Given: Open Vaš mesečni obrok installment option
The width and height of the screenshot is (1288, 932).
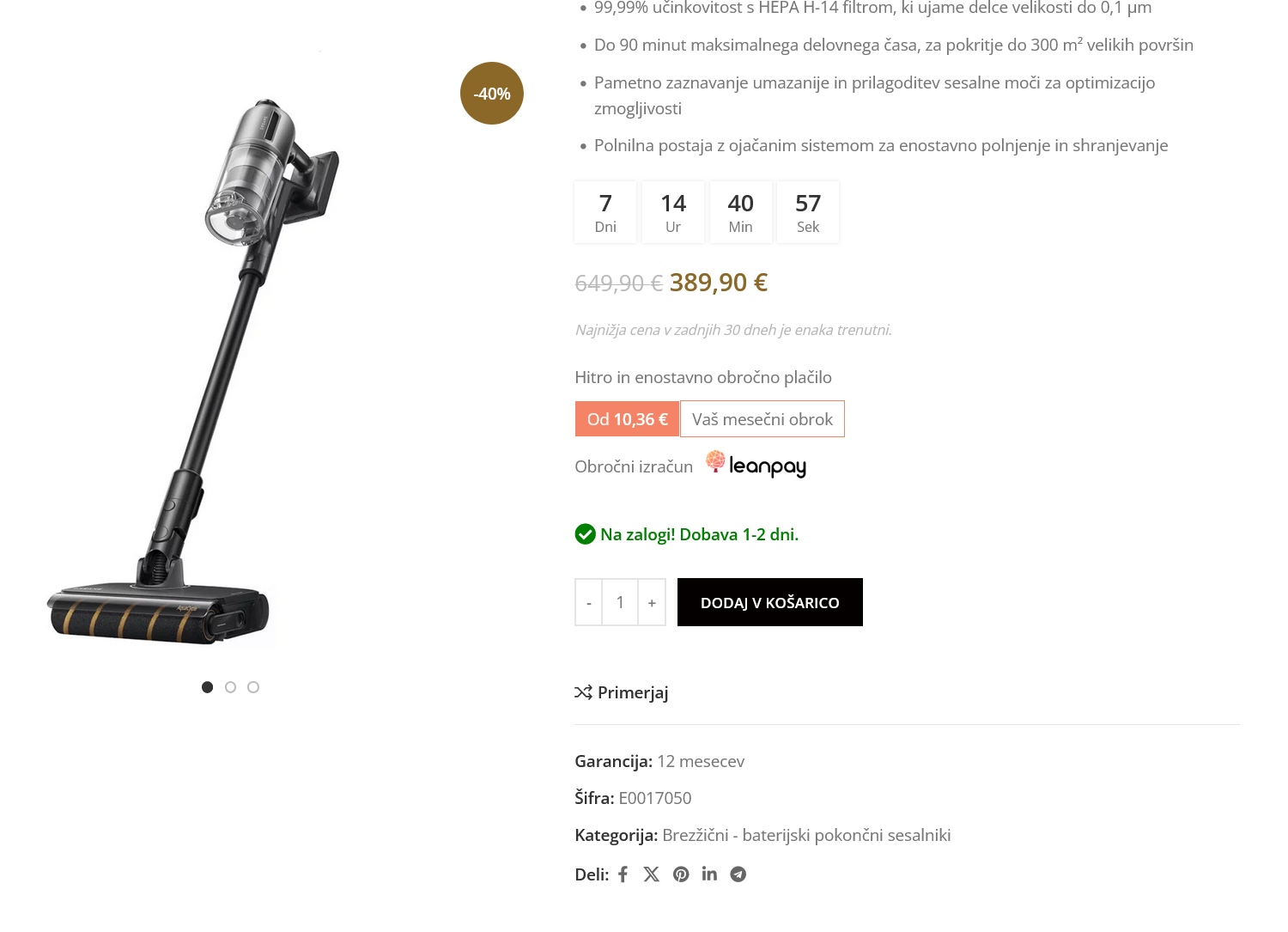Looking at the screenshot, I should [x=762, y=419].
